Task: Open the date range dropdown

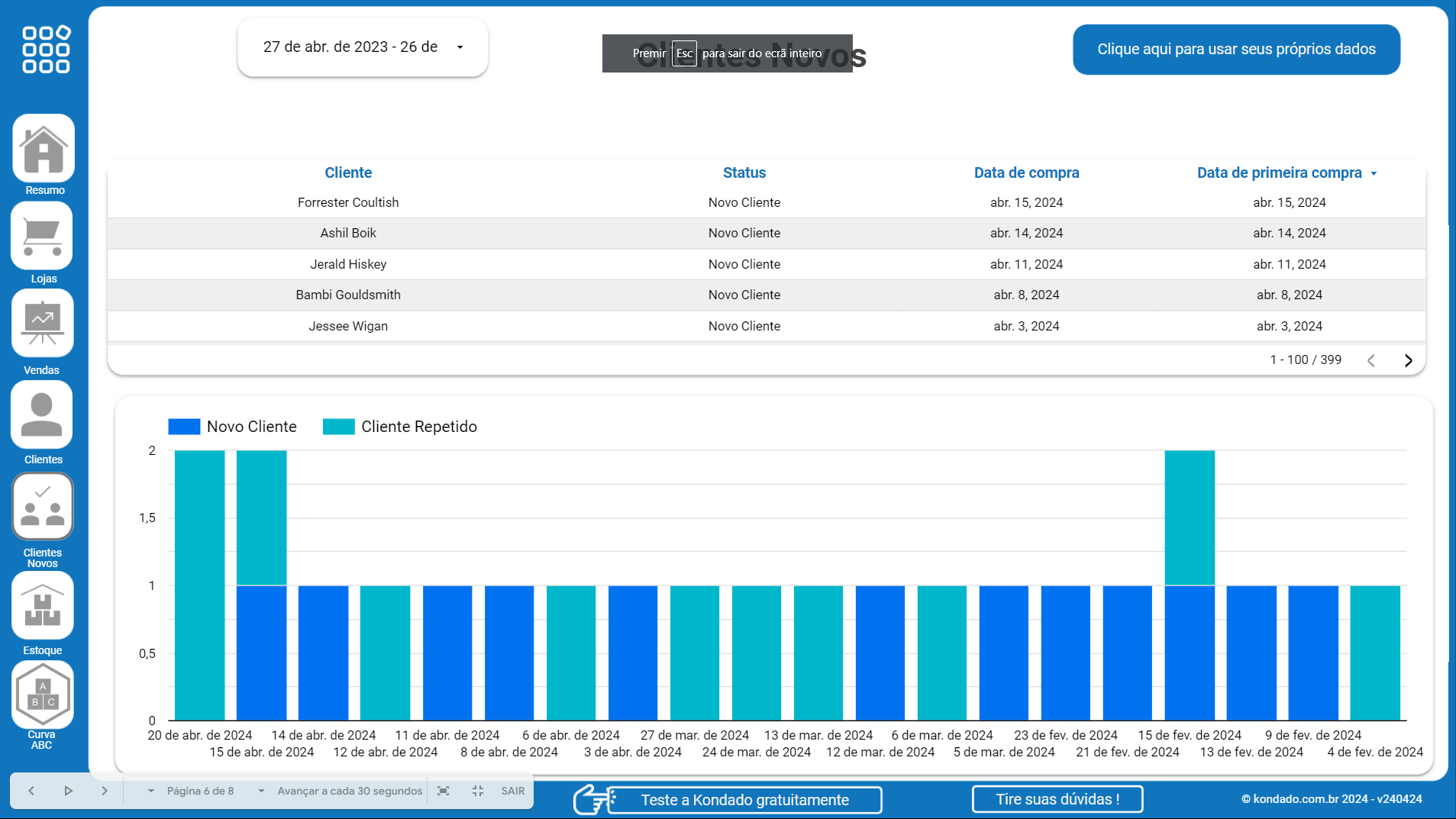Action: 363,47
